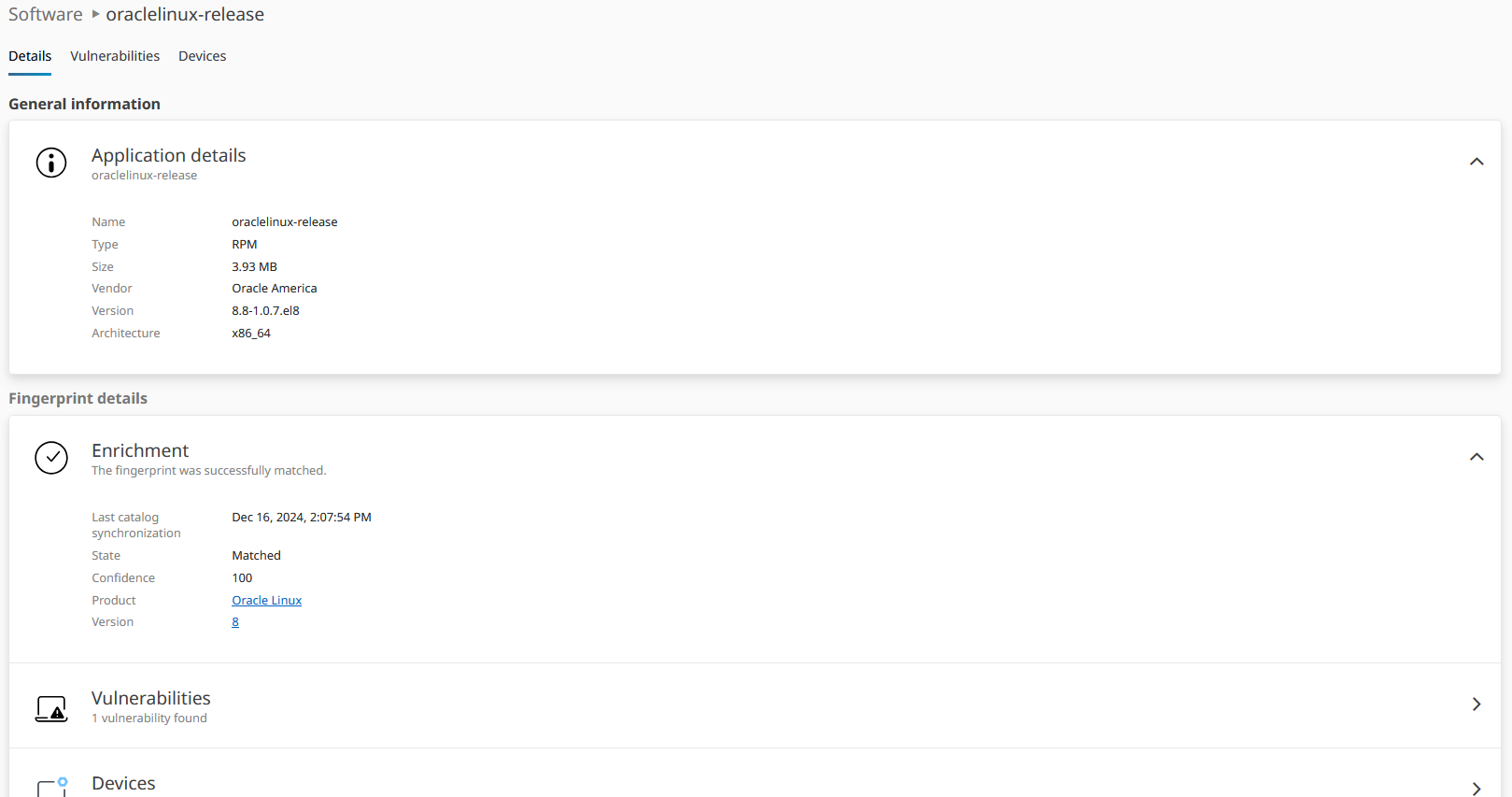This screenshot has height=797, width=1512.
Task: Click the Application details heading
Action: pyautogui.click(x=168, y=155)
